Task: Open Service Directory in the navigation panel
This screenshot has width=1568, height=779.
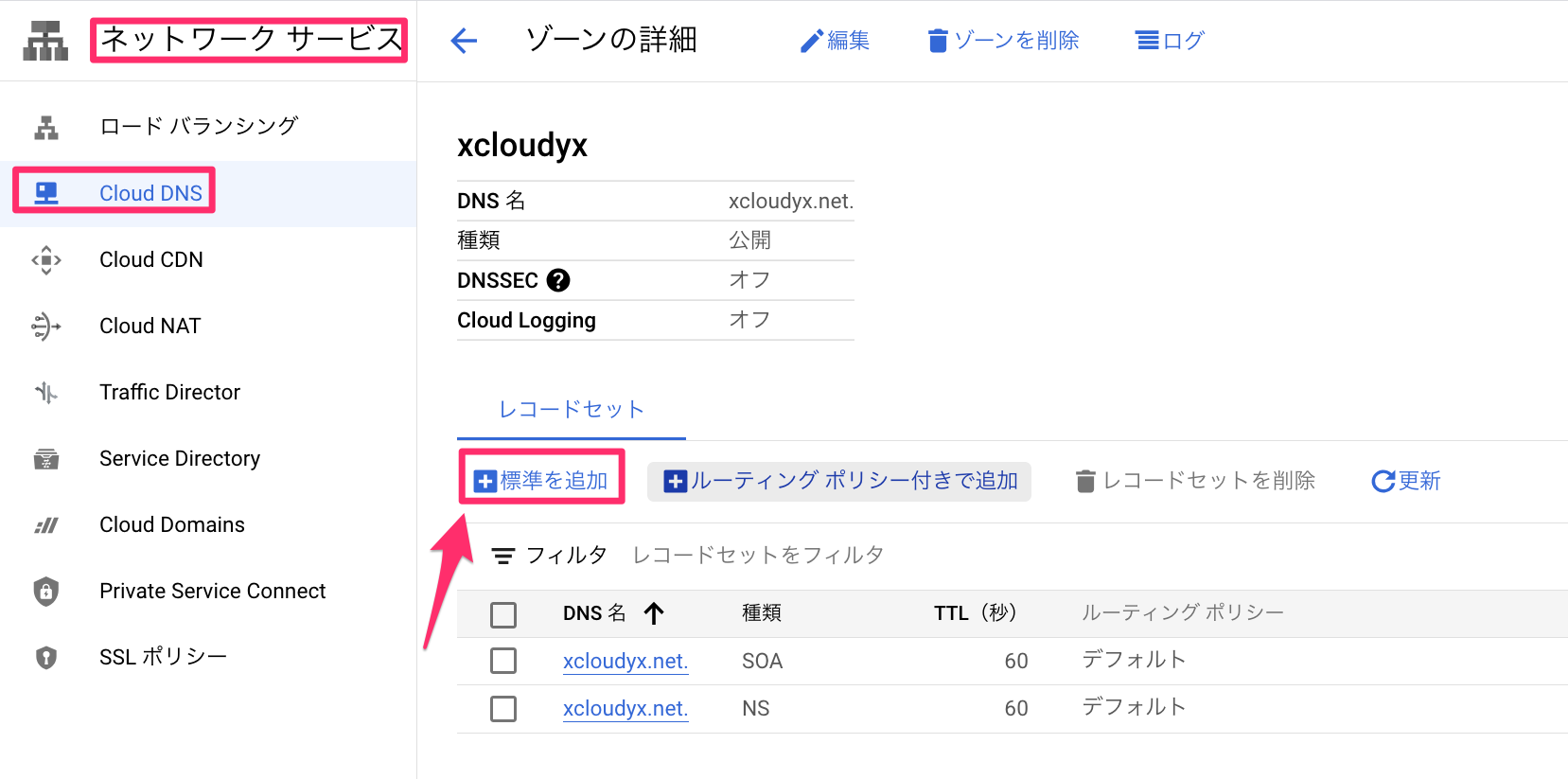Action: coord(180,458)
